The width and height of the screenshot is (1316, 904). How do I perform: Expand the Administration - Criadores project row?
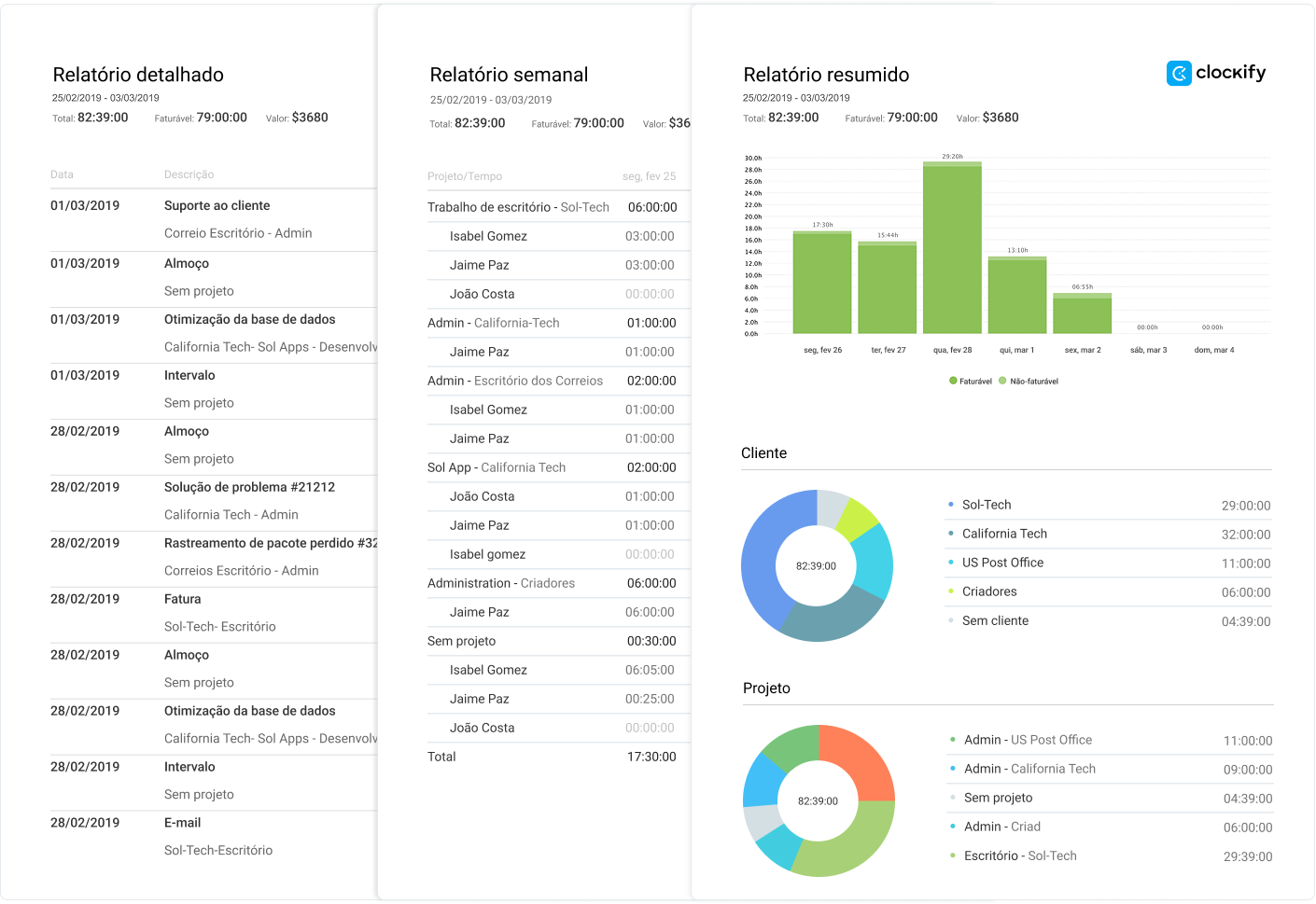click(501, 583)
